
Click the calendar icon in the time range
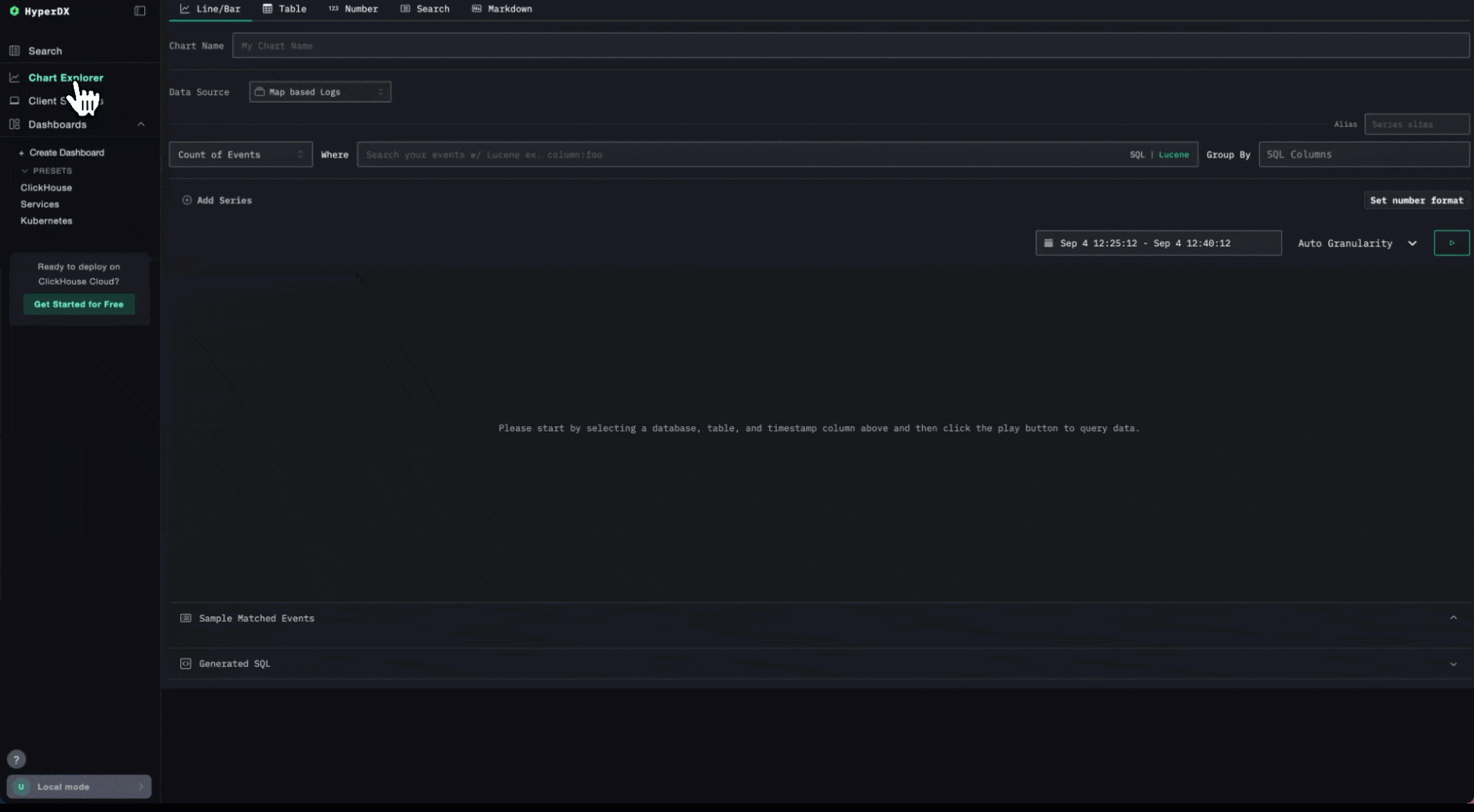pos(1049,243)
